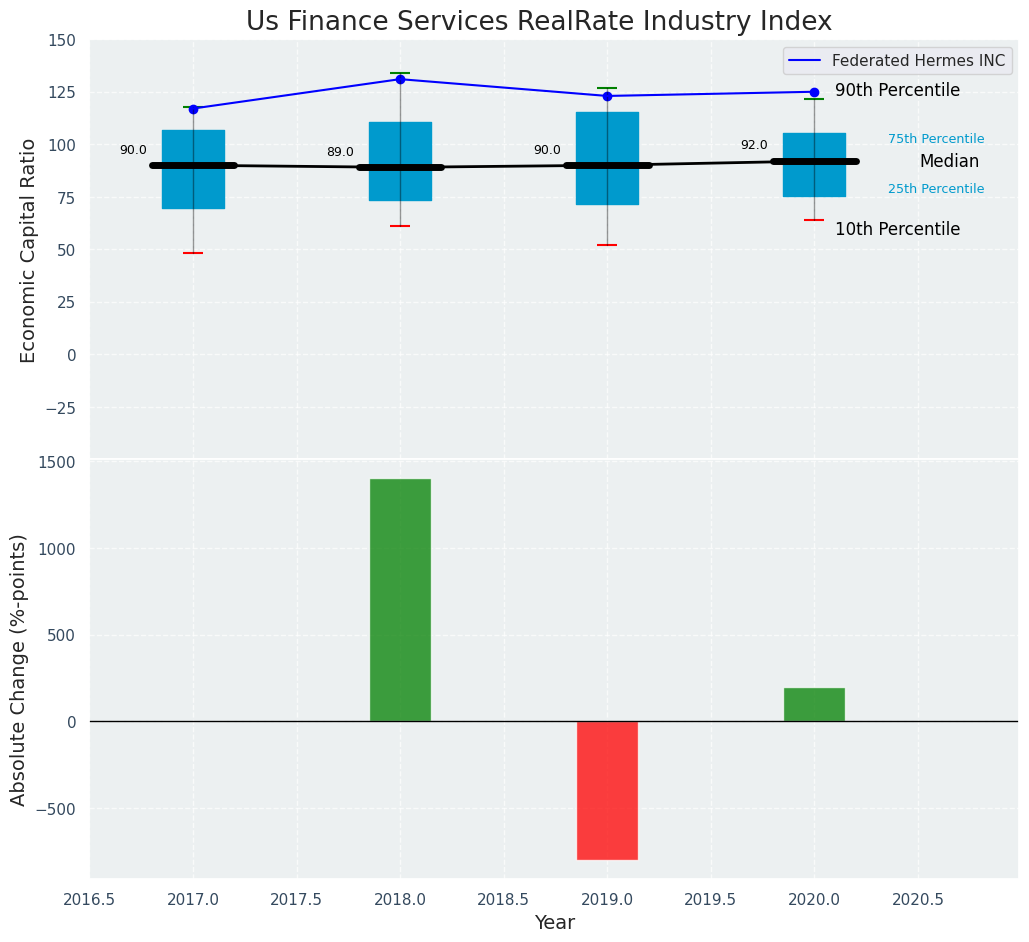Click the 92.0 median value label
The width and height of the screenshot is (1029, 942).
point(754,145)
